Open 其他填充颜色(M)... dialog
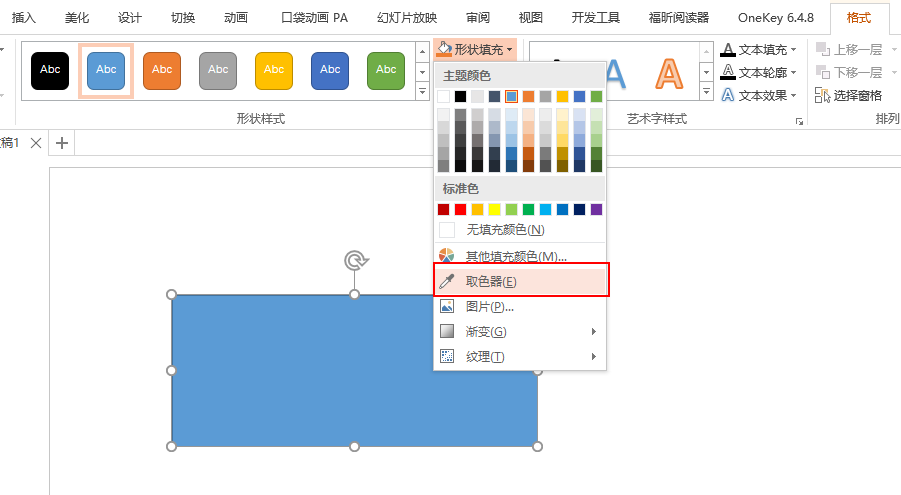Image resolution: width=901 pixels, height=495 pixels. coord(520,256)
